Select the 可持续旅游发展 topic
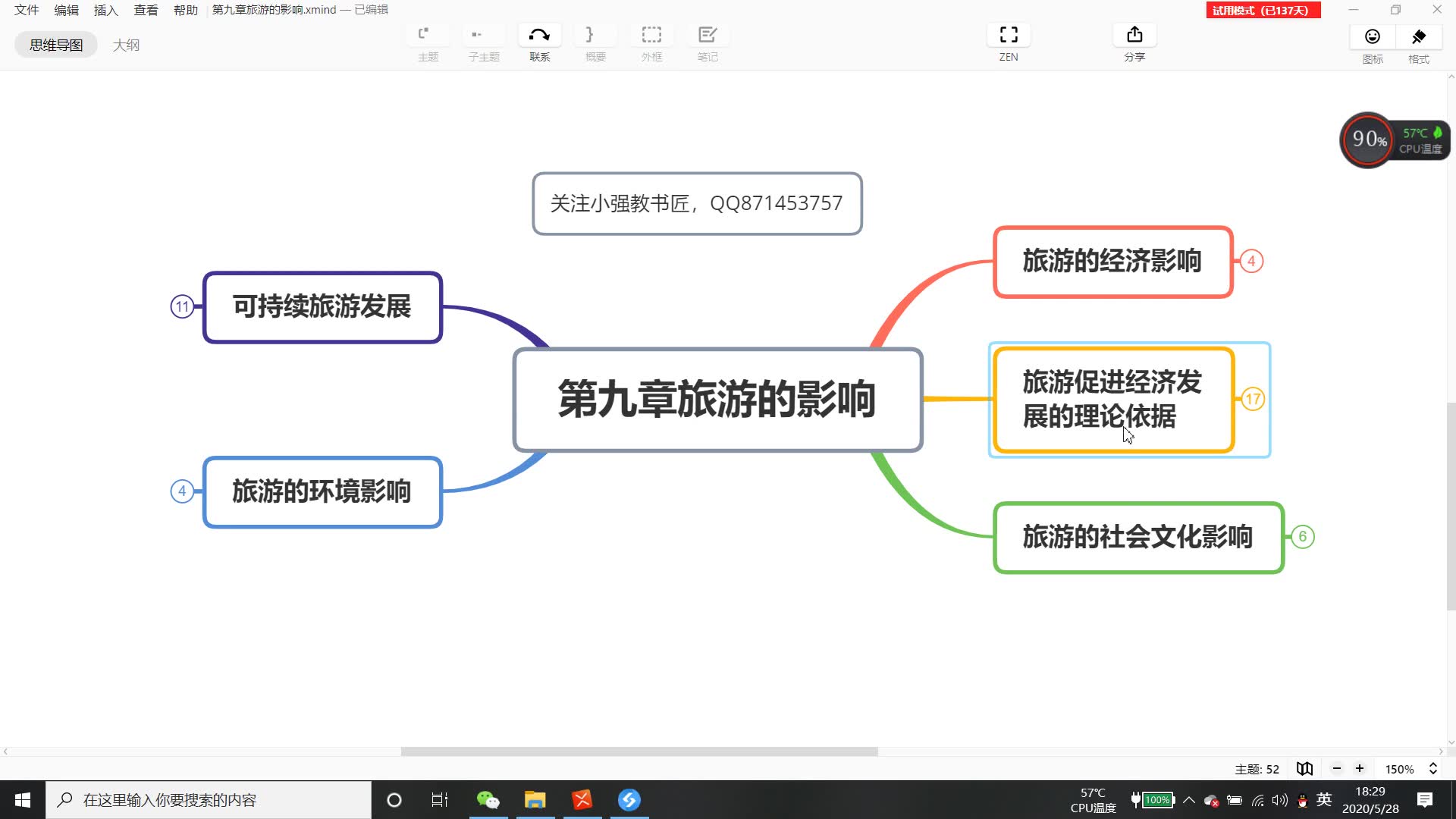Screen dimensions: 1456x819 click(x=322, y=307)
